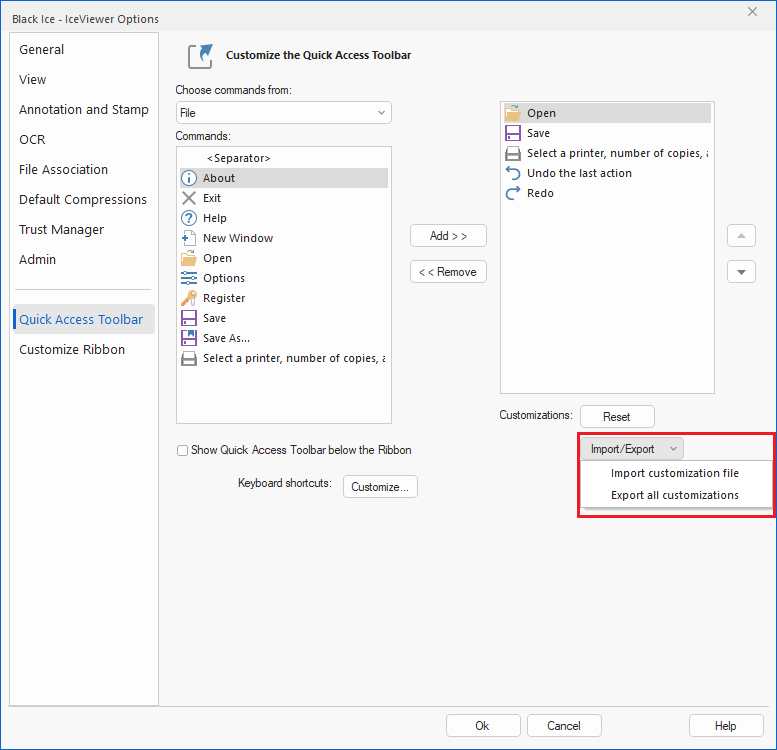Select 'Save As...' command text

tap(226, 338)
